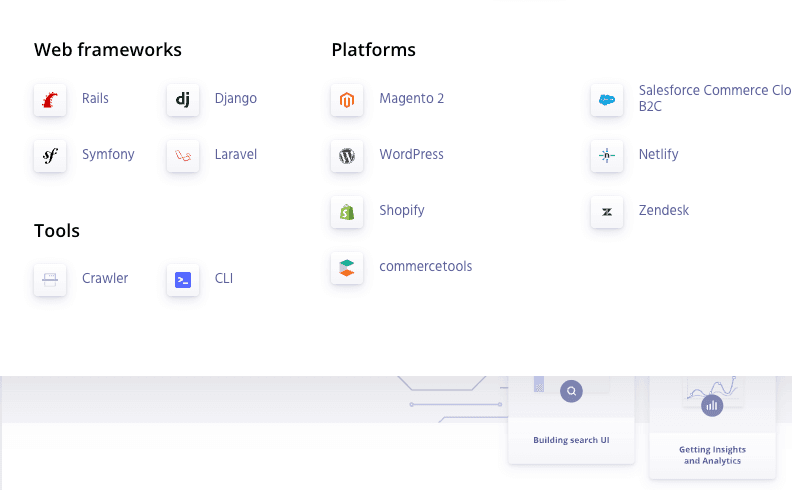Viewport: 792px width, 490px height.
Task: Click the CLI terminal icon
Action: 183,279
